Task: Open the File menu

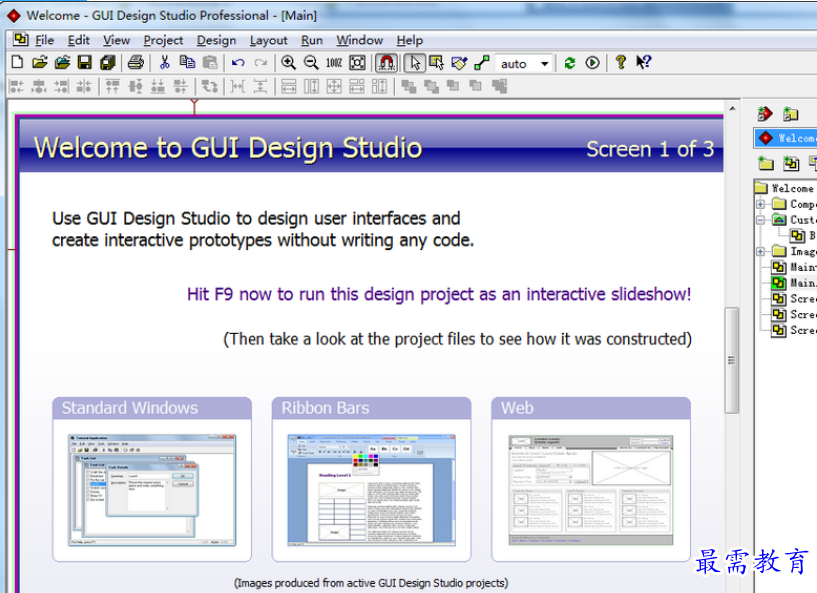Action: (x=44, y=40)
